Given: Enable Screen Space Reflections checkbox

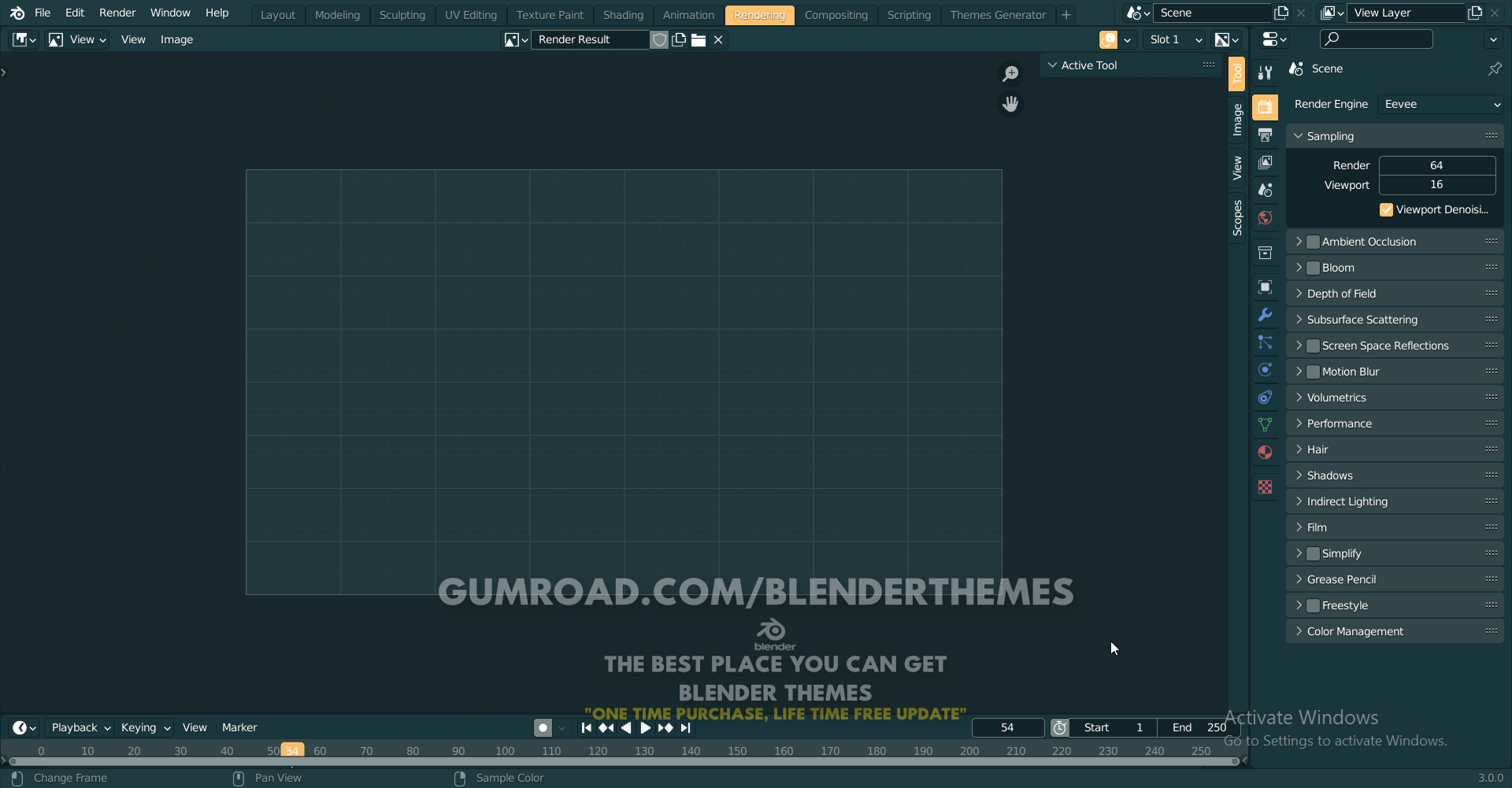Looking at the screenshot, I should click(1313, 346).
